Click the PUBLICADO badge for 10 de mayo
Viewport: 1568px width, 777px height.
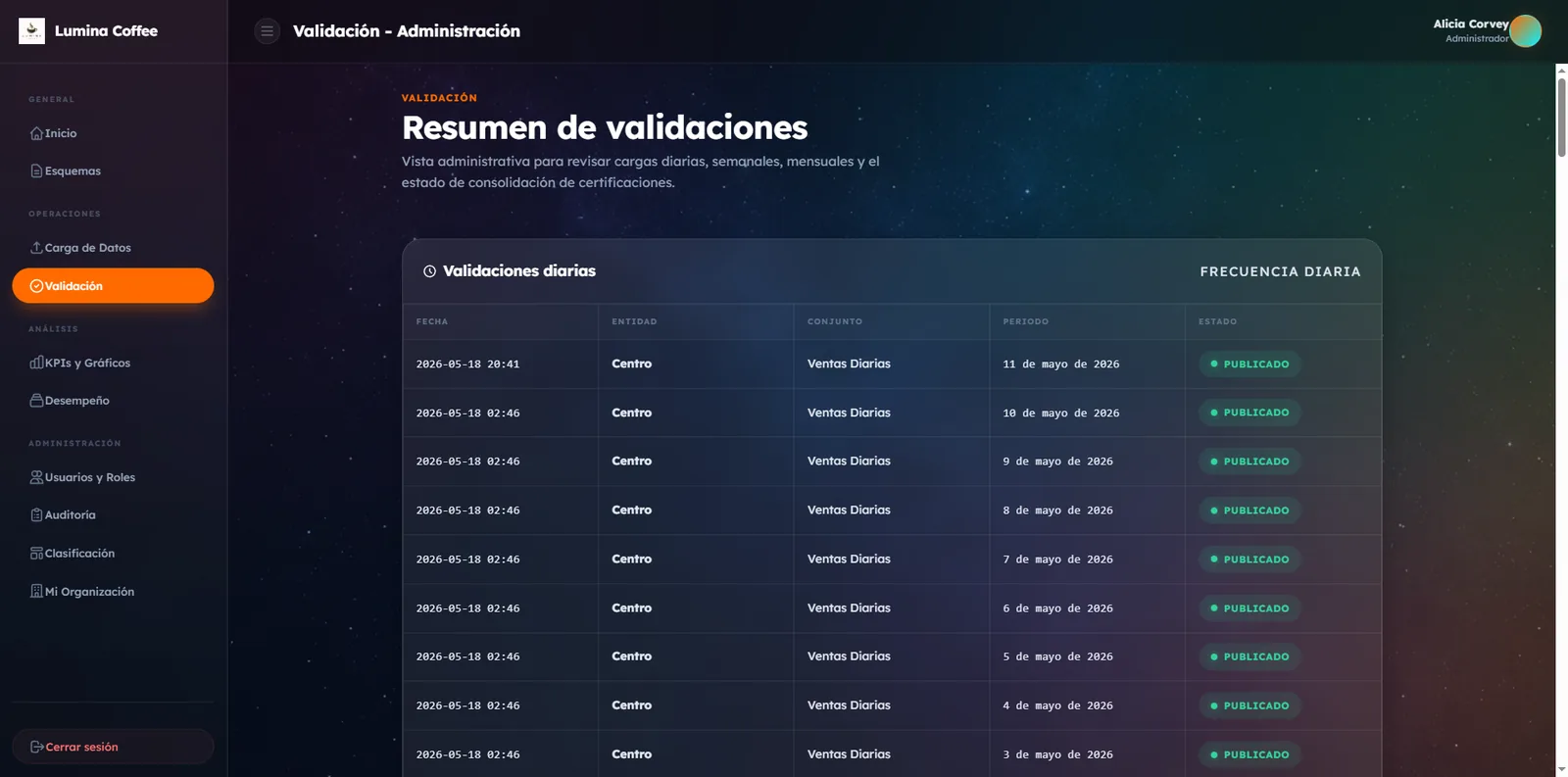[1249, 413]
